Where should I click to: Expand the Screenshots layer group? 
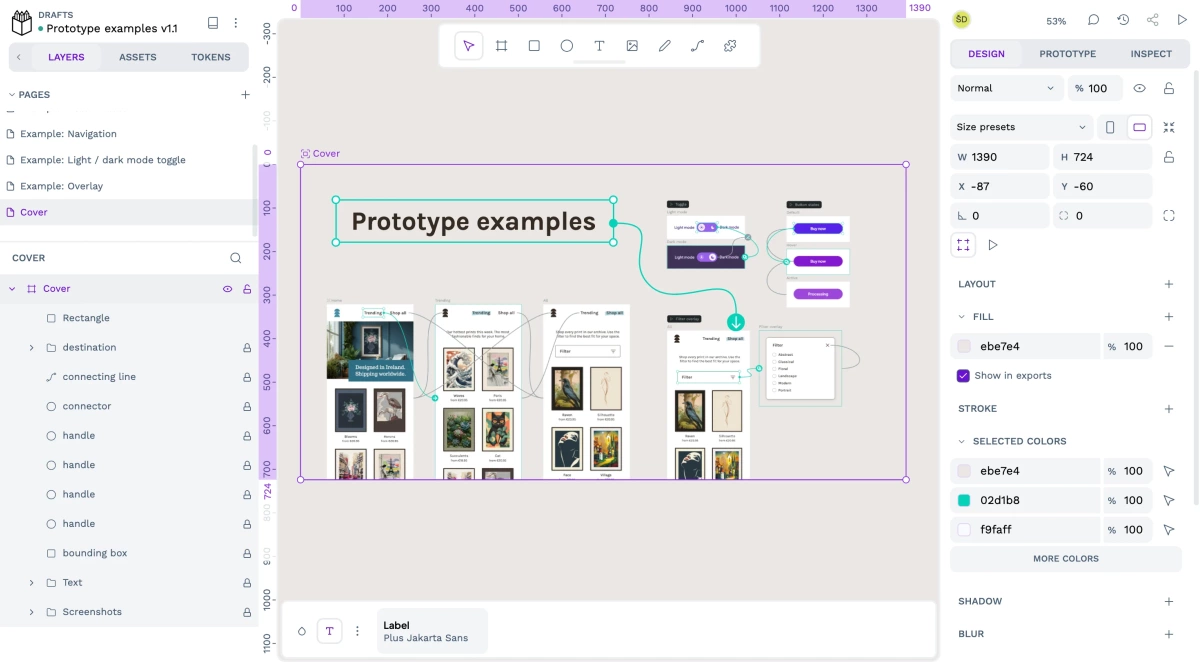(x=31, y=612)
